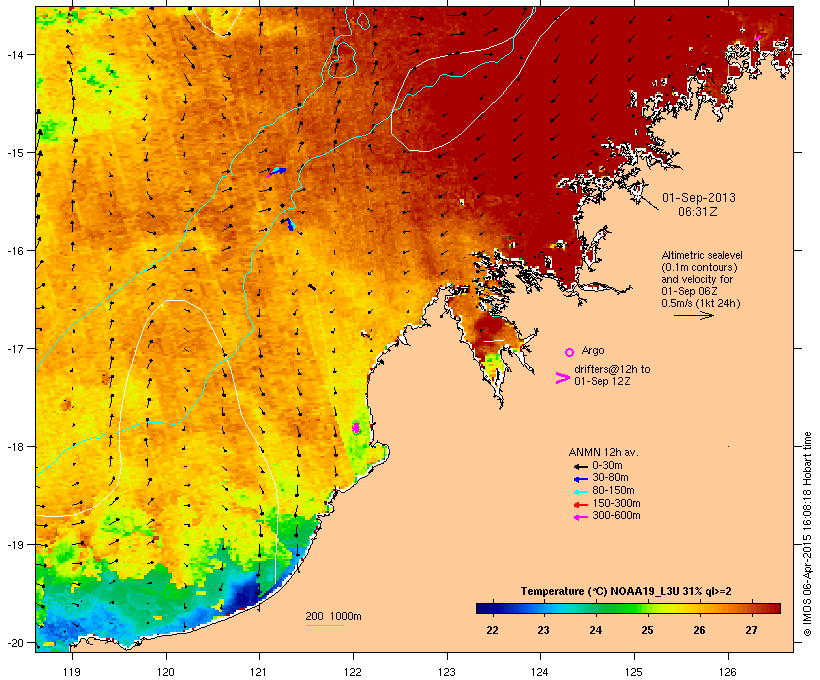Click the dark blue end of the colorbar
Image resolution: width=820 pixels, height=680 pixels.
pos(486,608)
